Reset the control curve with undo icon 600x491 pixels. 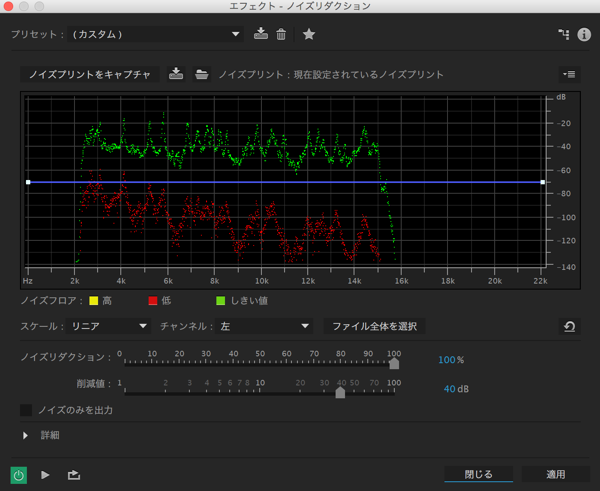[569, 326]
